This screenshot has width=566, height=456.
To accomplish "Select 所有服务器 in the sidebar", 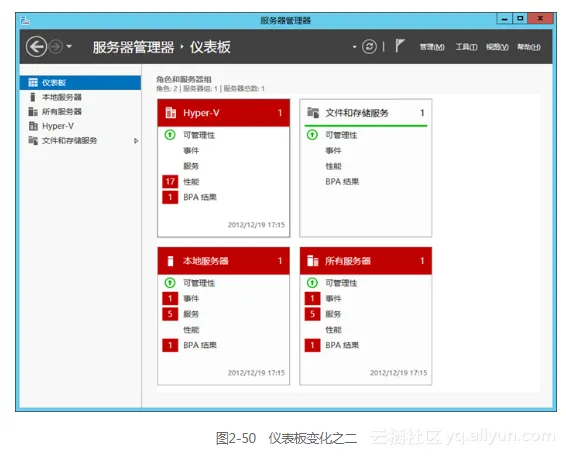I will pyautogui.click(x=80, y=112).
